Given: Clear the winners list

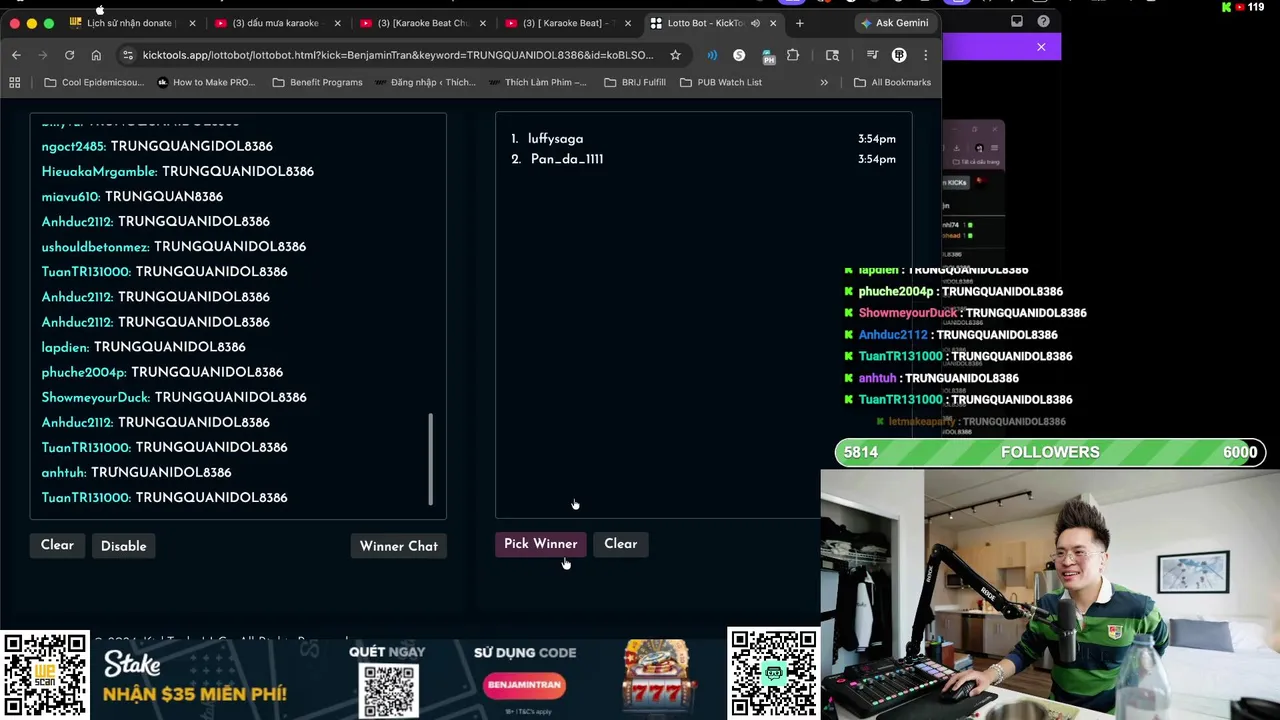Looking at the screenshot, I should [620, 544].
